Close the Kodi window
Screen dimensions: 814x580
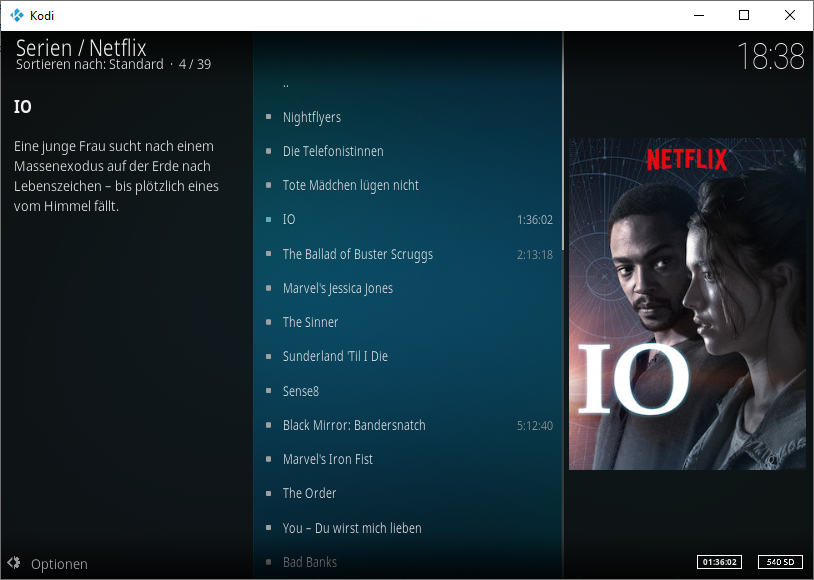point(790,15)
